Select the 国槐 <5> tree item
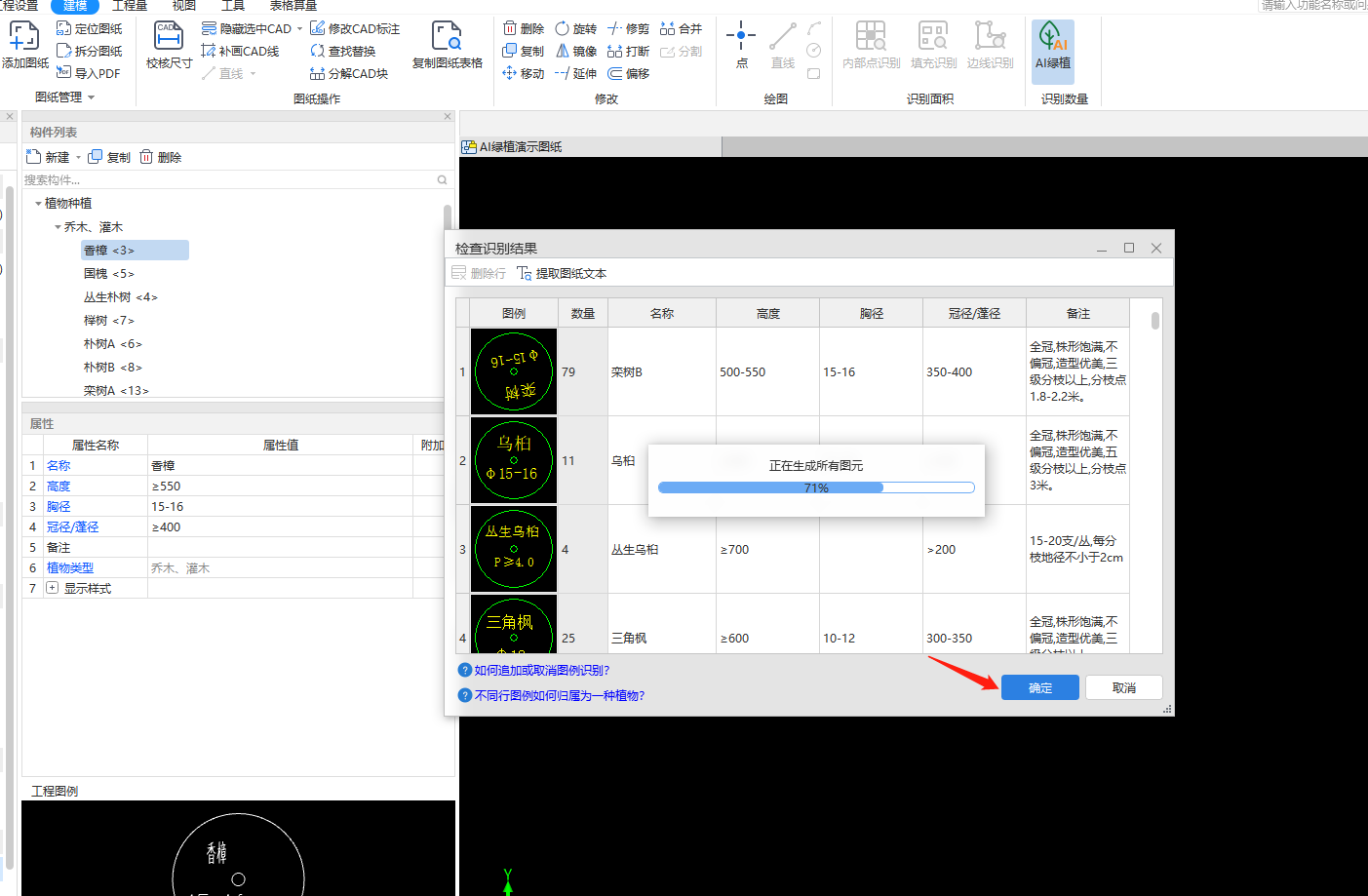Image resolution: width=1368 pixels, height=896 pixels. pyautogui.click(x=109, y=274)
